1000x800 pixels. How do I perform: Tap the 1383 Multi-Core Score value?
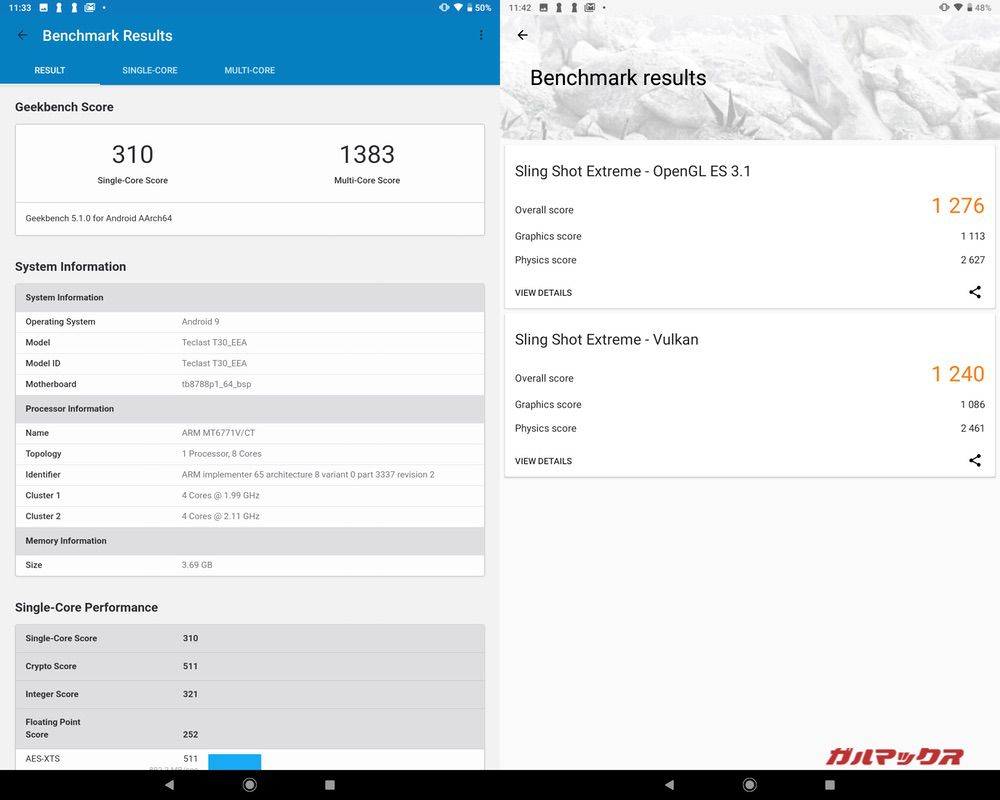coord(367,155)
